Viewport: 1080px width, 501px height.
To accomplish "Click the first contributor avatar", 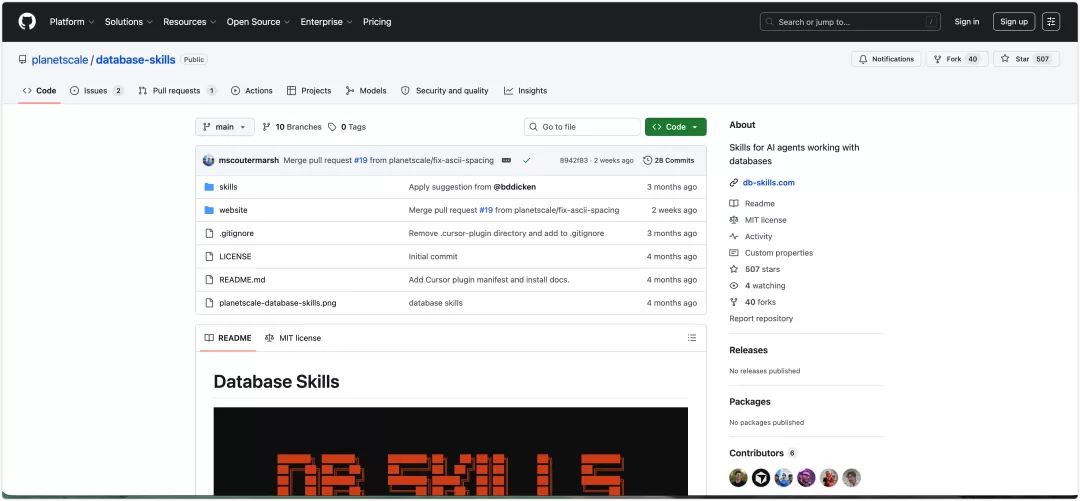I will click(x=738, y=478).
